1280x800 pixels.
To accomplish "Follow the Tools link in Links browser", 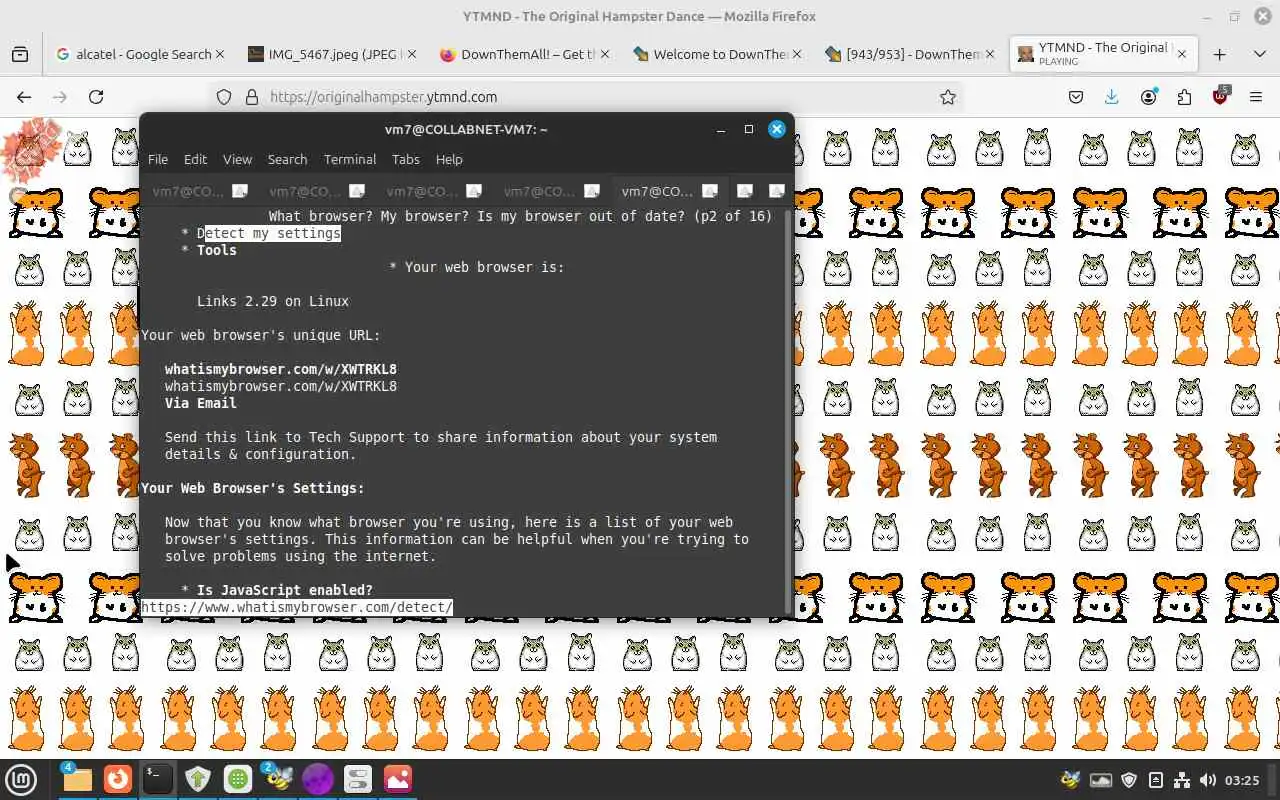I will click(217, 250).
